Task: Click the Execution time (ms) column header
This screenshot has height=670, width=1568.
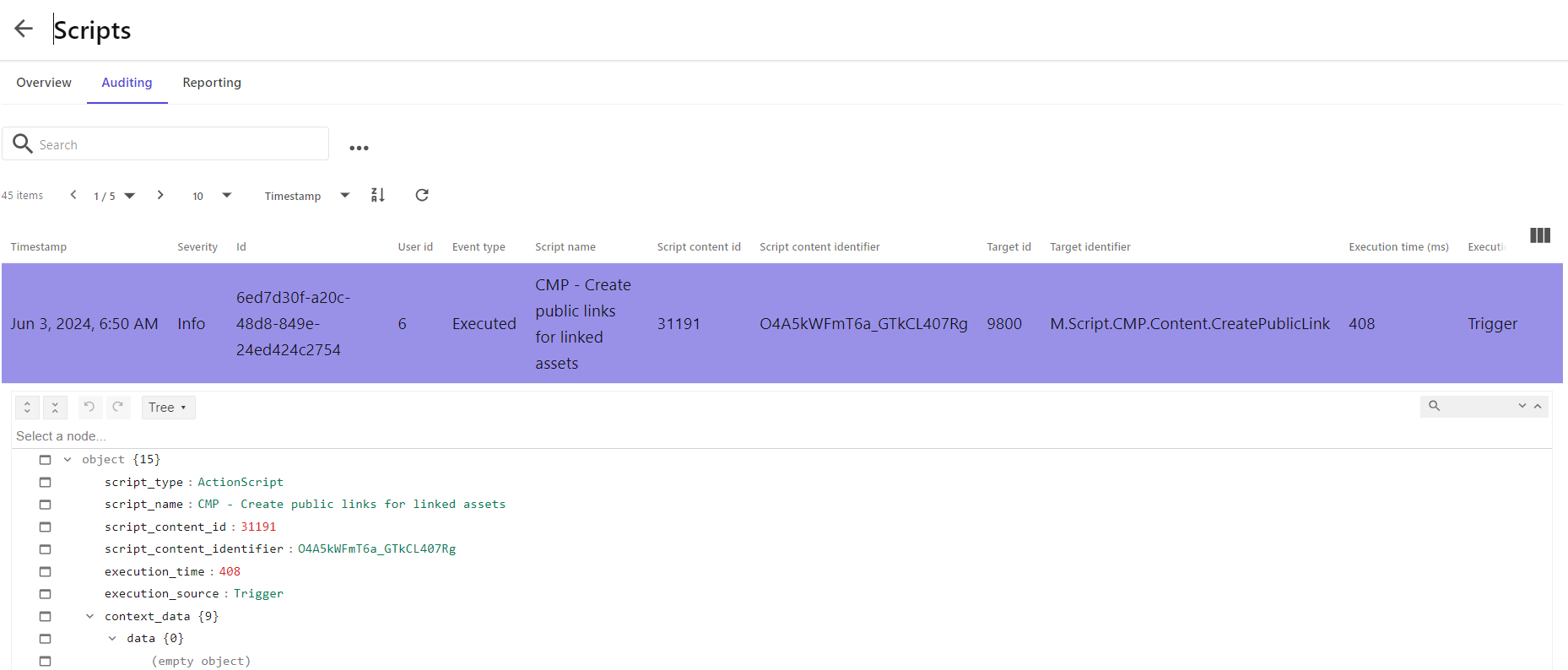Action: tap(1398, 247)
